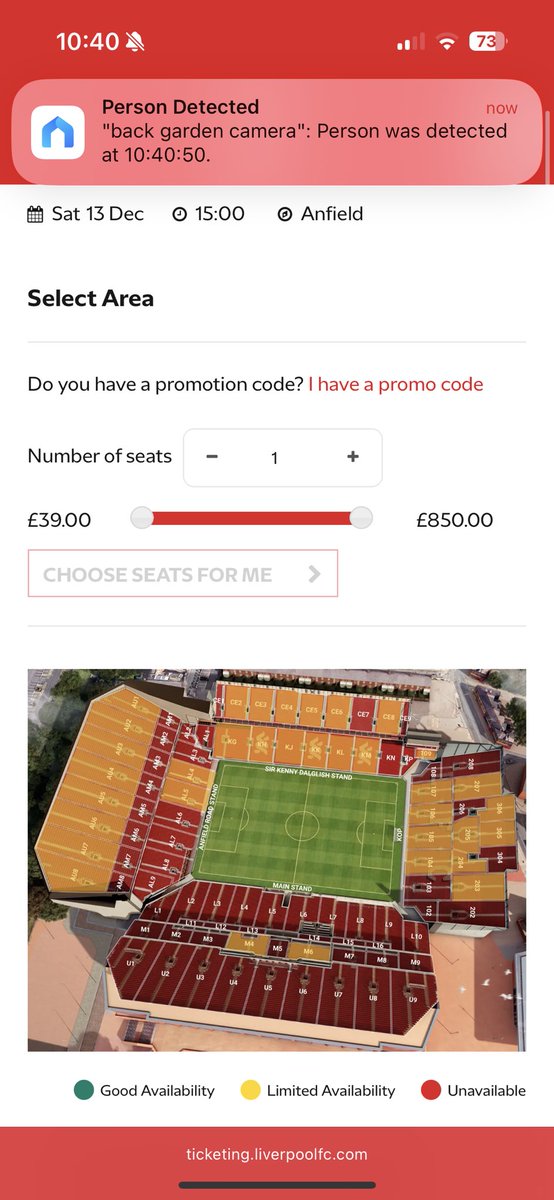Image resolution: width=554 pixels, height=1200 pixels.
Task: Increase seats with the plus button
Action: [352, 457]
